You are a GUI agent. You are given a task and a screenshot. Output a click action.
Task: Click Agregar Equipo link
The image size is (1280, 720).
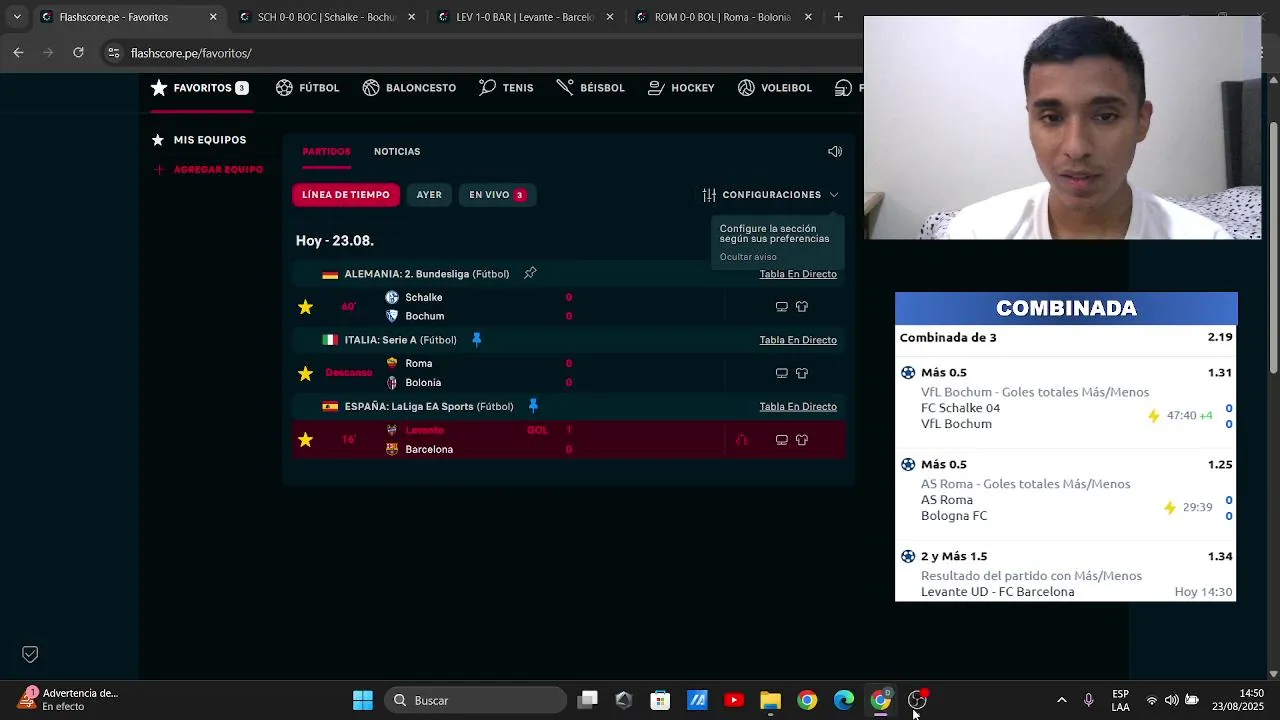pyautogui.click(x=208, y=170)
